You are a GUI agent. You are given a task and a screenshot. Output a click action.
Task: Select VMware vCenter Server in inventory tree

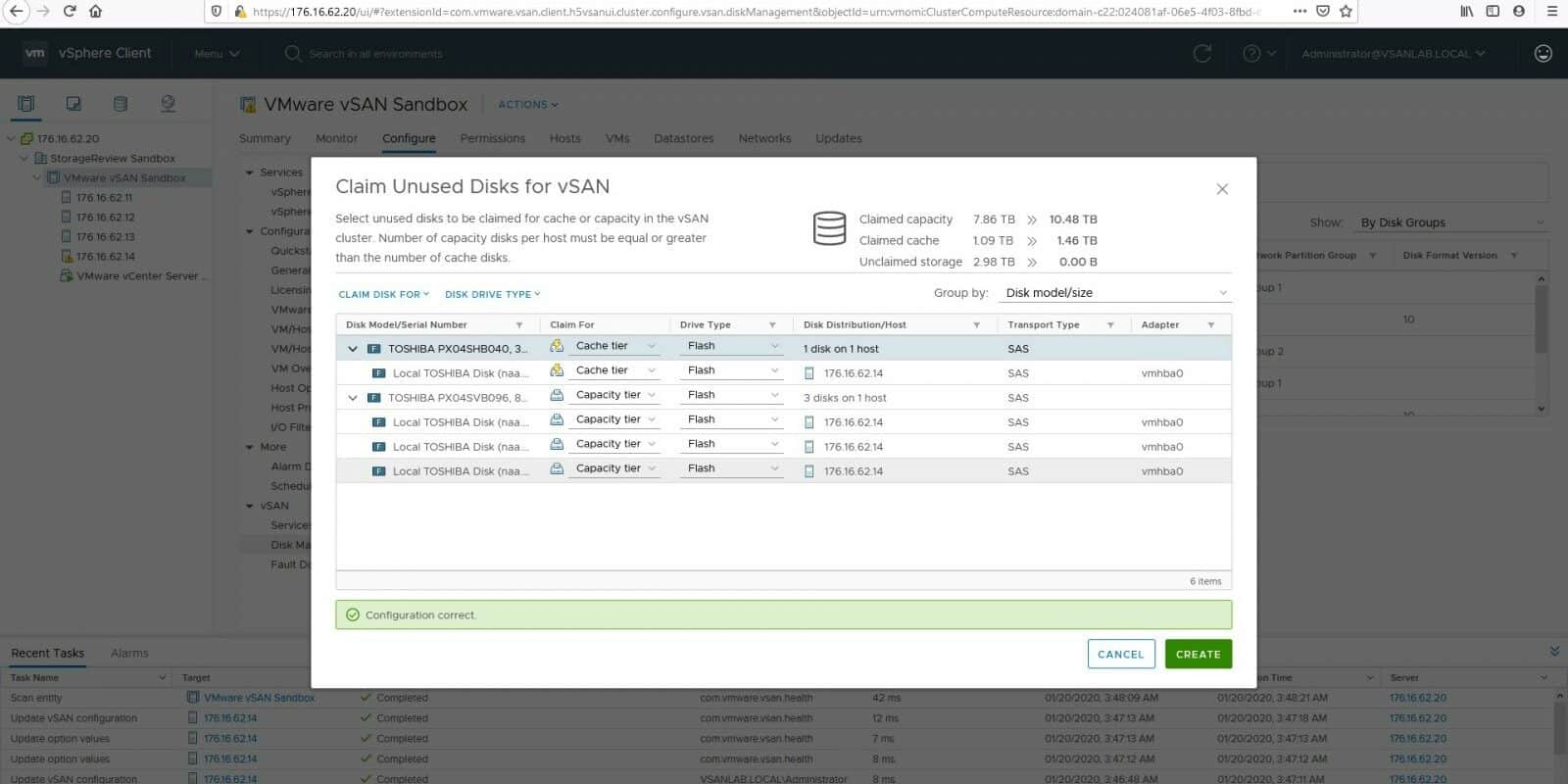point(141,276)
